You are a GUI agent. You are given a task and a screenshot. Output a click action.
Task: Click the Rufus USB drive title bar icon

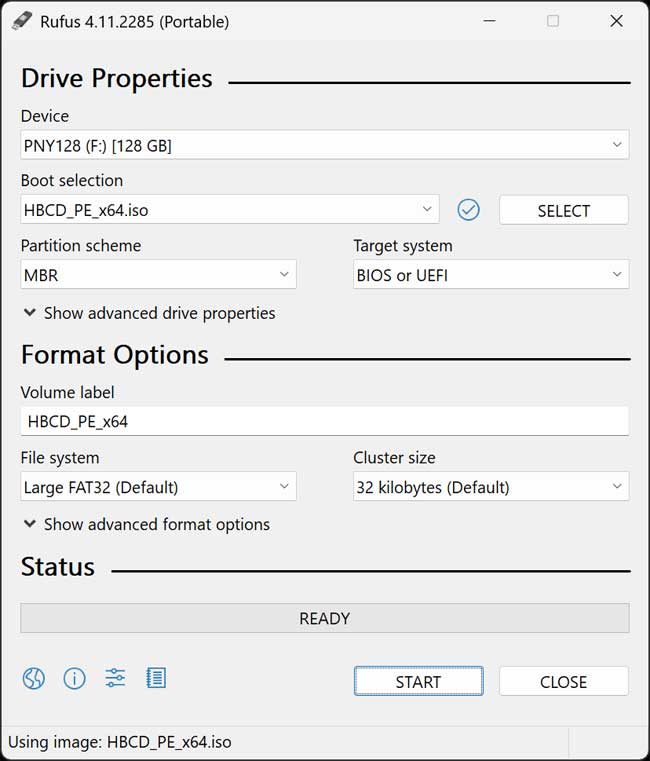click(x=21, y=21)
